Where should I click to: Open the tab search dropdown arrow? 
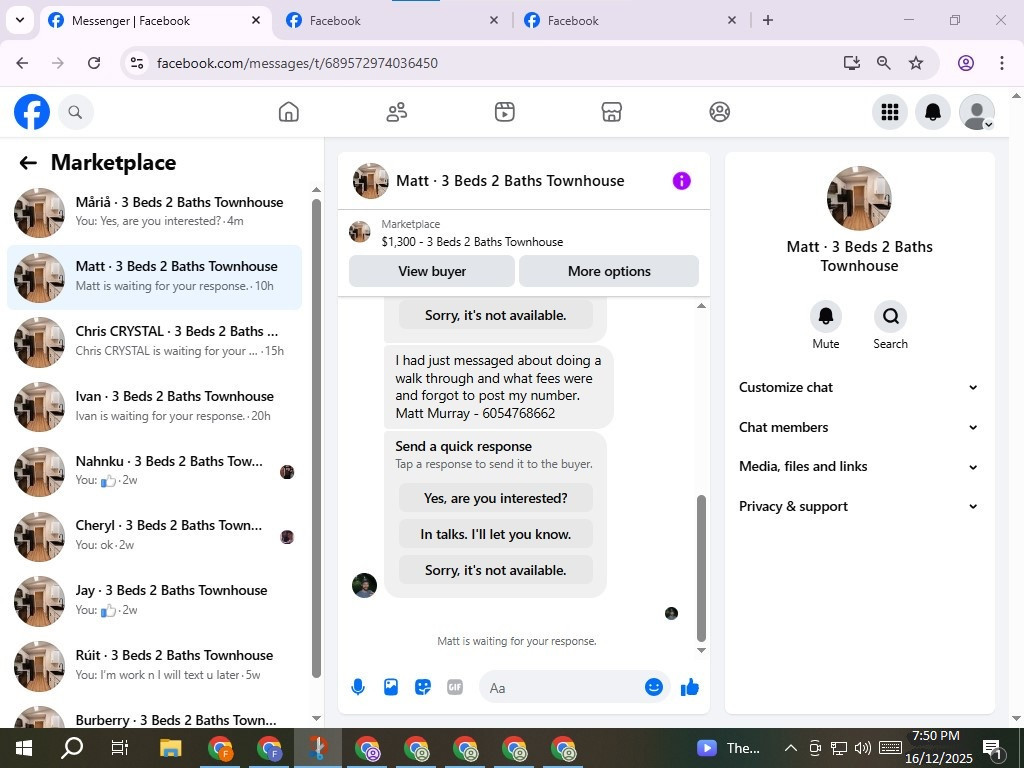(x=20, y=20)
